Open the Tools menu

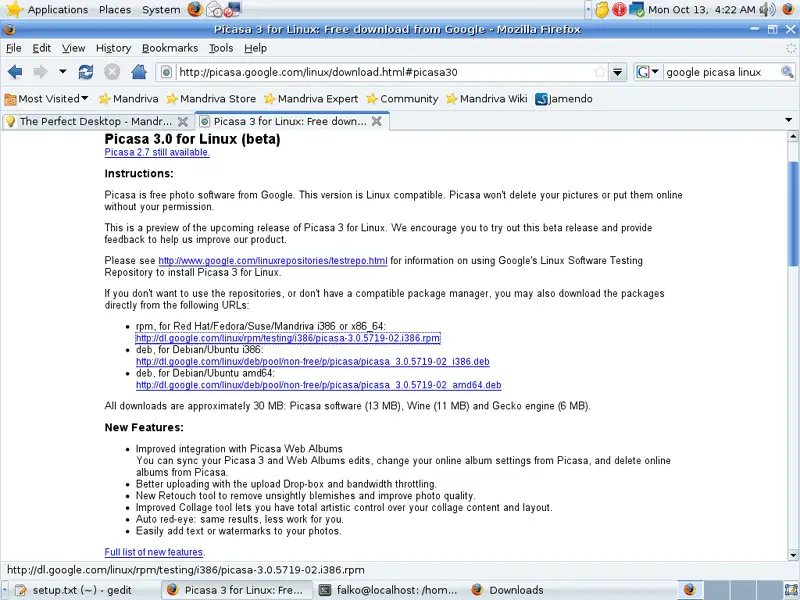[x=221, y=47]
